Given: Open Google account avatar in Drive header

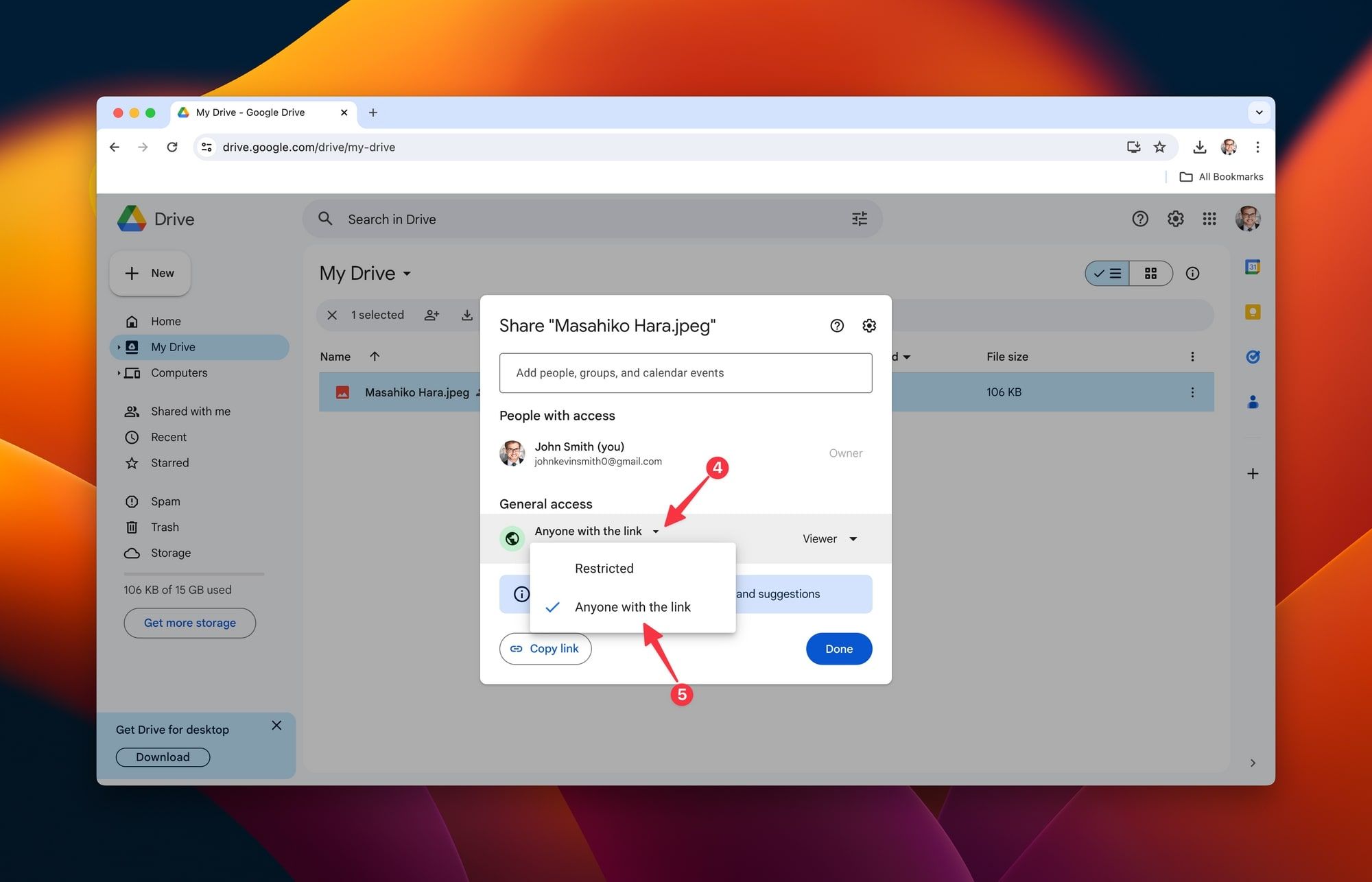Looking at the screenshot, I should 1248,219.
